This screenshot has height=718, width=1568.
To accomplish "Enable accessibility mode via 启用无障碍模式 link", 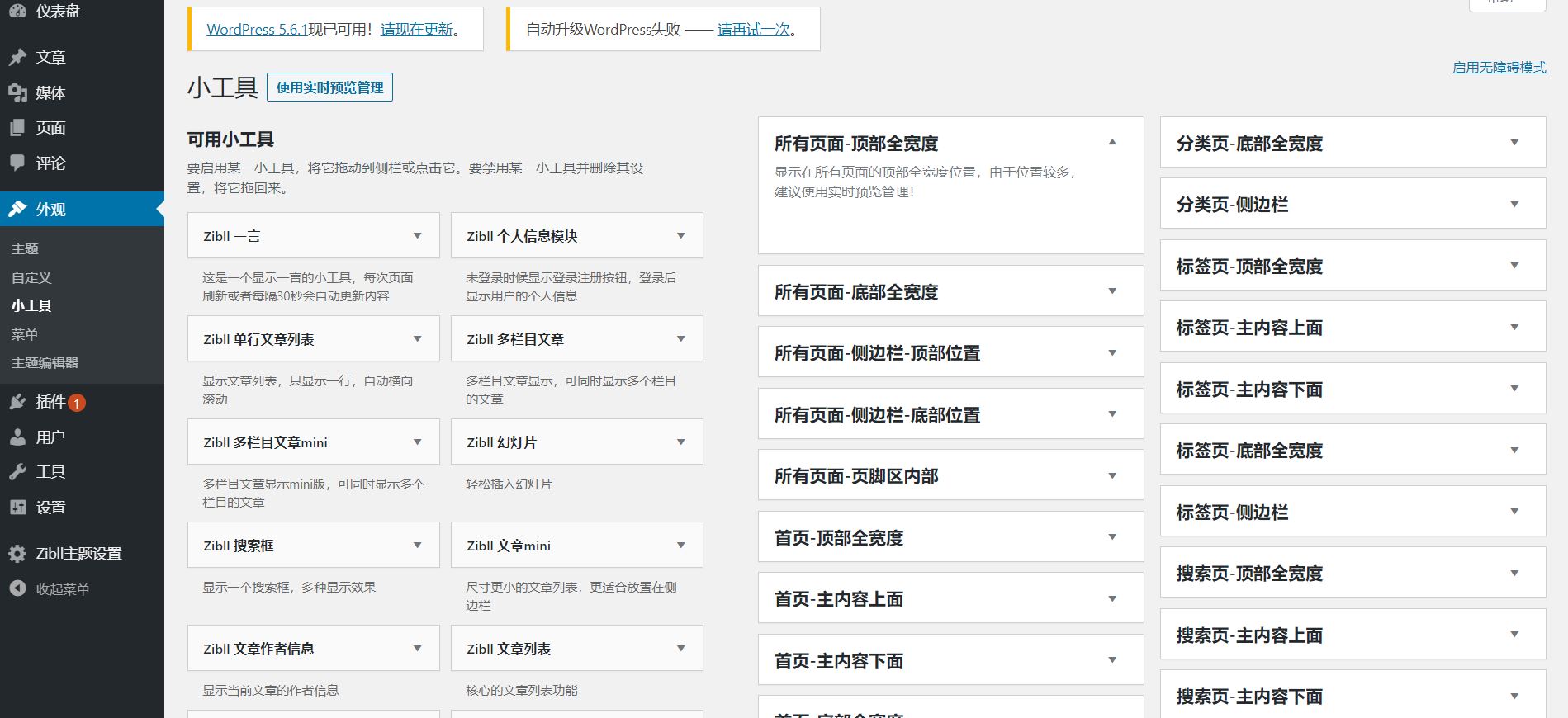I will pyautogui.click(x=1499, y=68).
